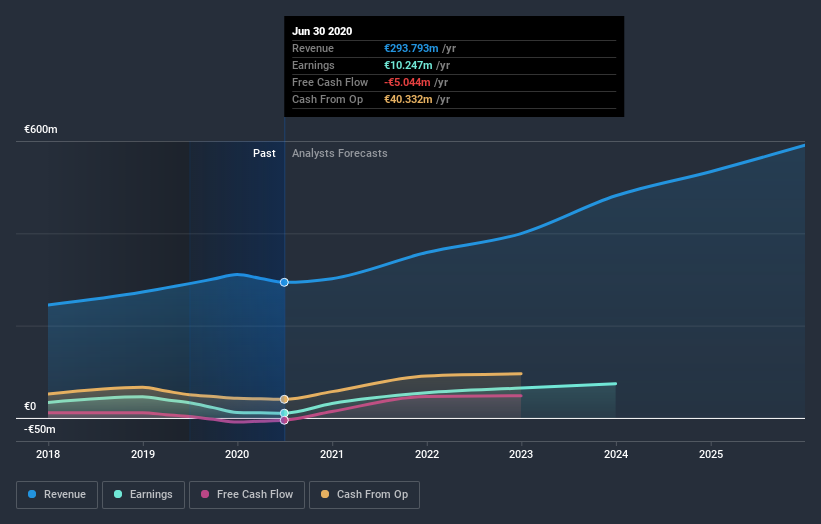Click the €40.332m cash from op value
821x524 pixels.
[x=408, y=99]
